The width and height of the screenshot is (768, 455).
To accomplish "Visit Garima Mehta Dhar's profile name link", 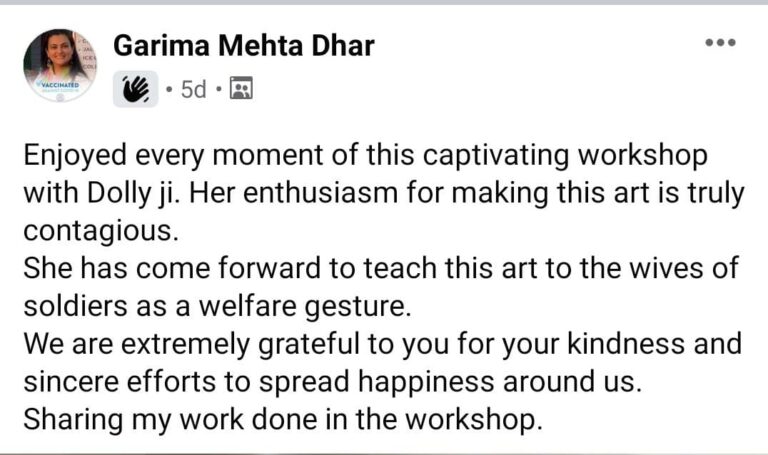I will (x=244, y=46).
